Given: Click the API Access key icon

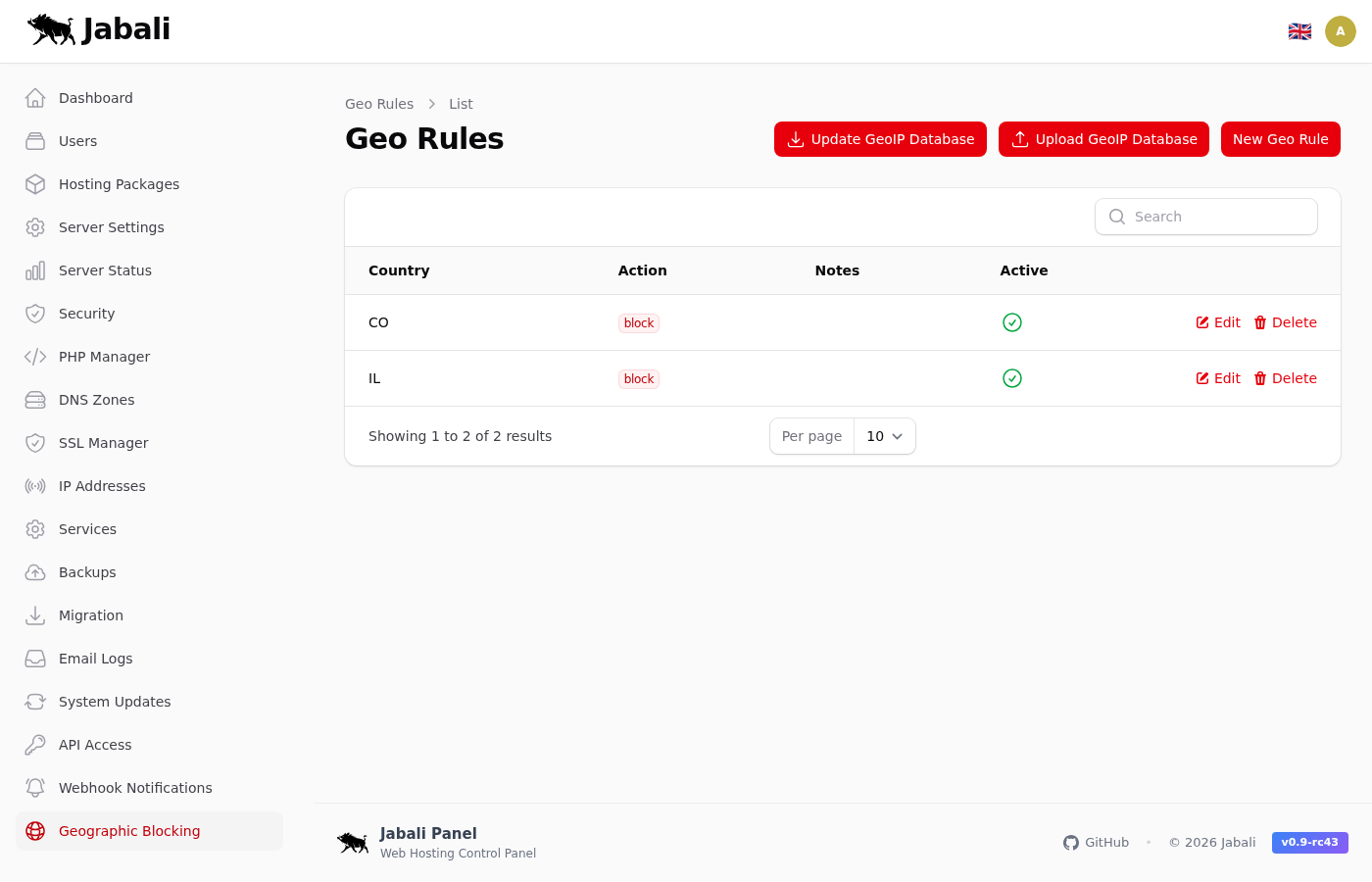Looking at the screenshot, I should pyautogui.click(x=35, y=745).
